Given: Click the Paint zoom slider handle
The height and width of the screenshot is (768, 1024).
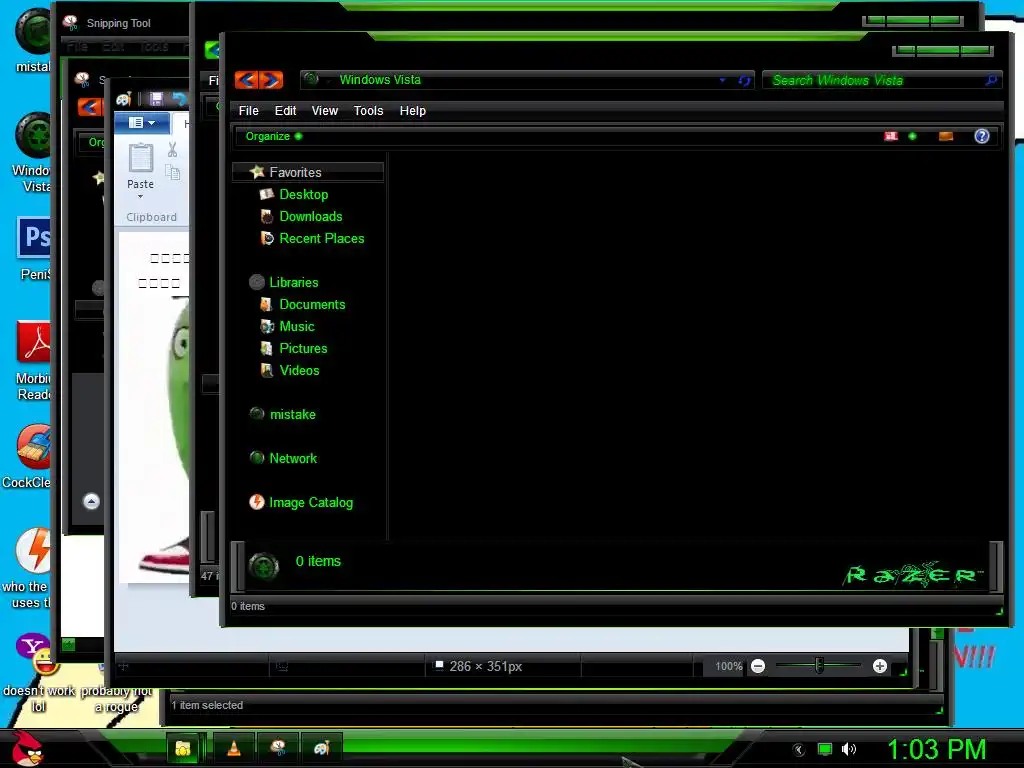Looking at the screenshot, I should click(x=820, y=665).
